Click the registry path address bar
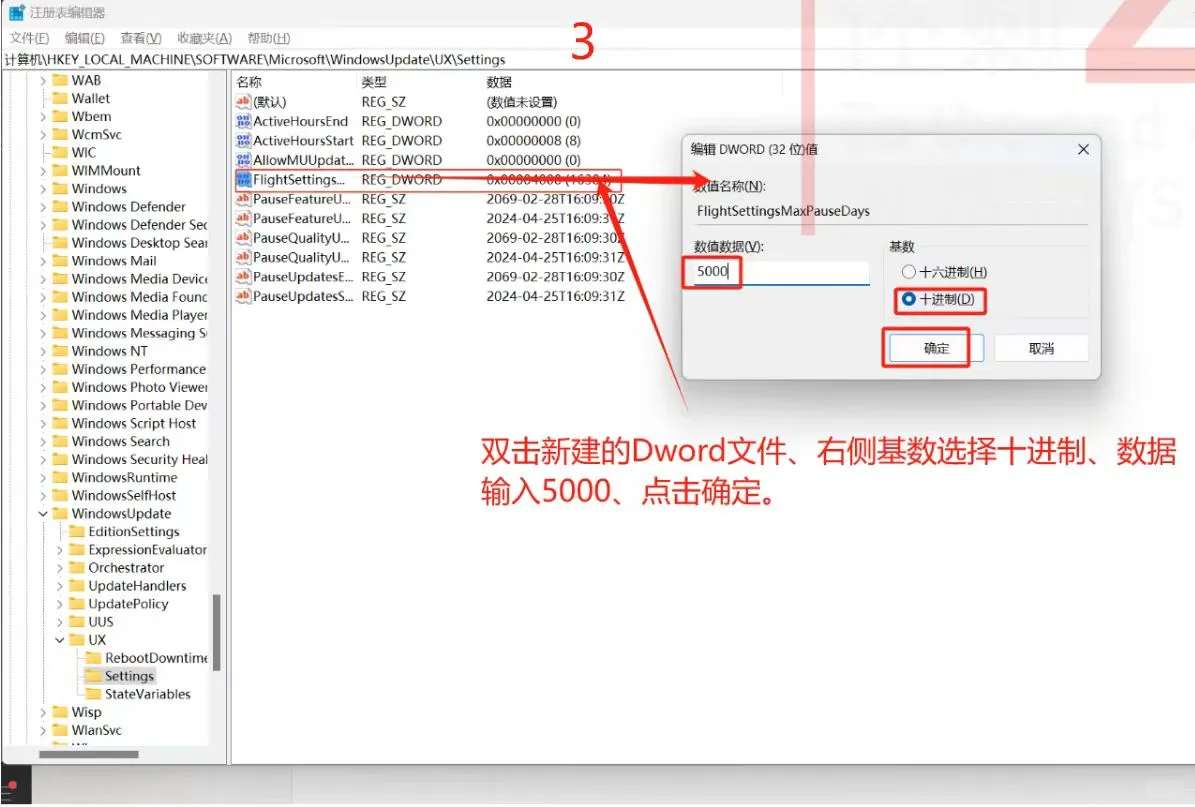The image size is (1195, 807). (x=598, y=59)
